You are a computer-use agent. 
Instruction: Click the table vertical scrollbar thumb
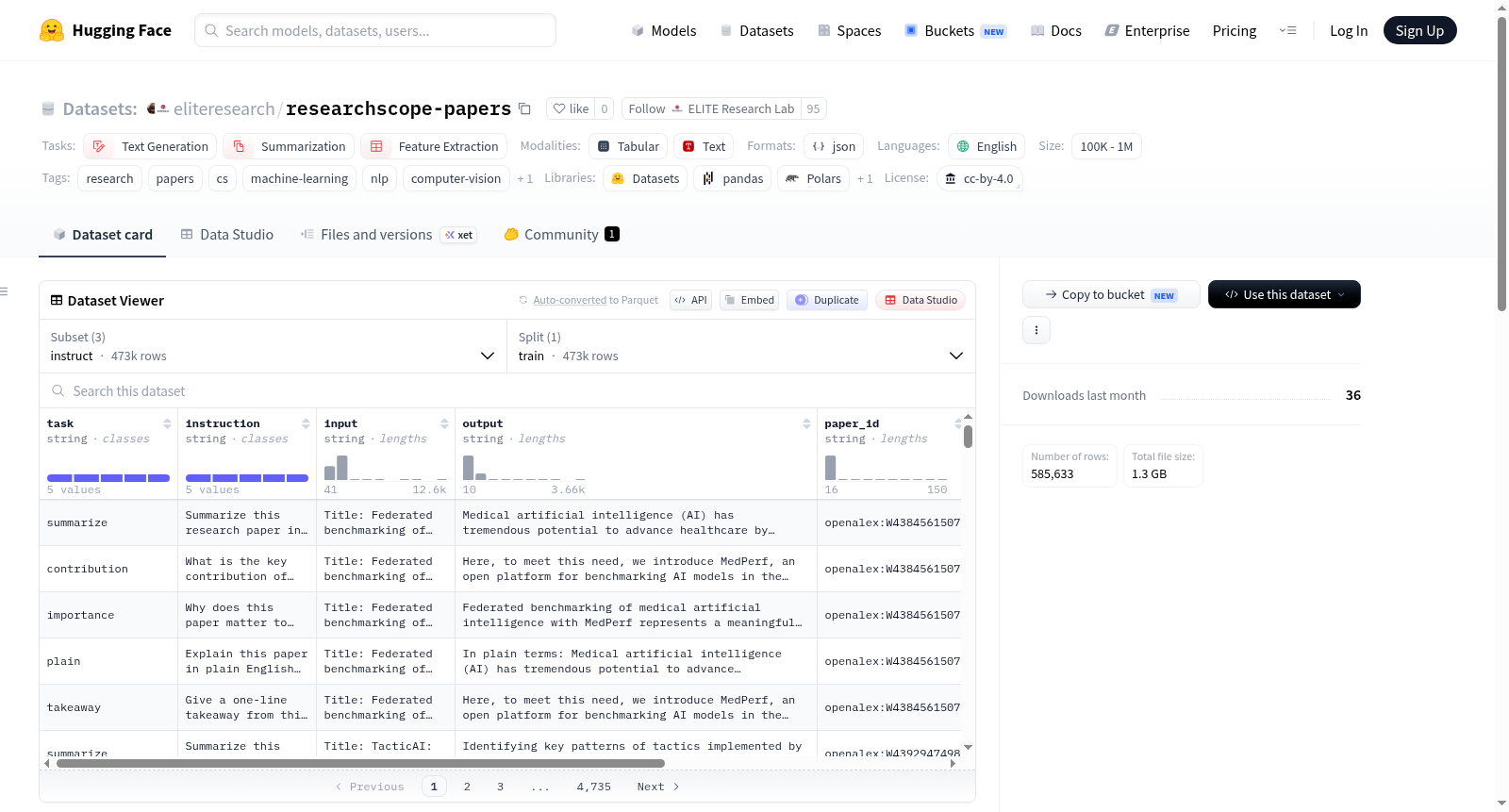(968, 437)
